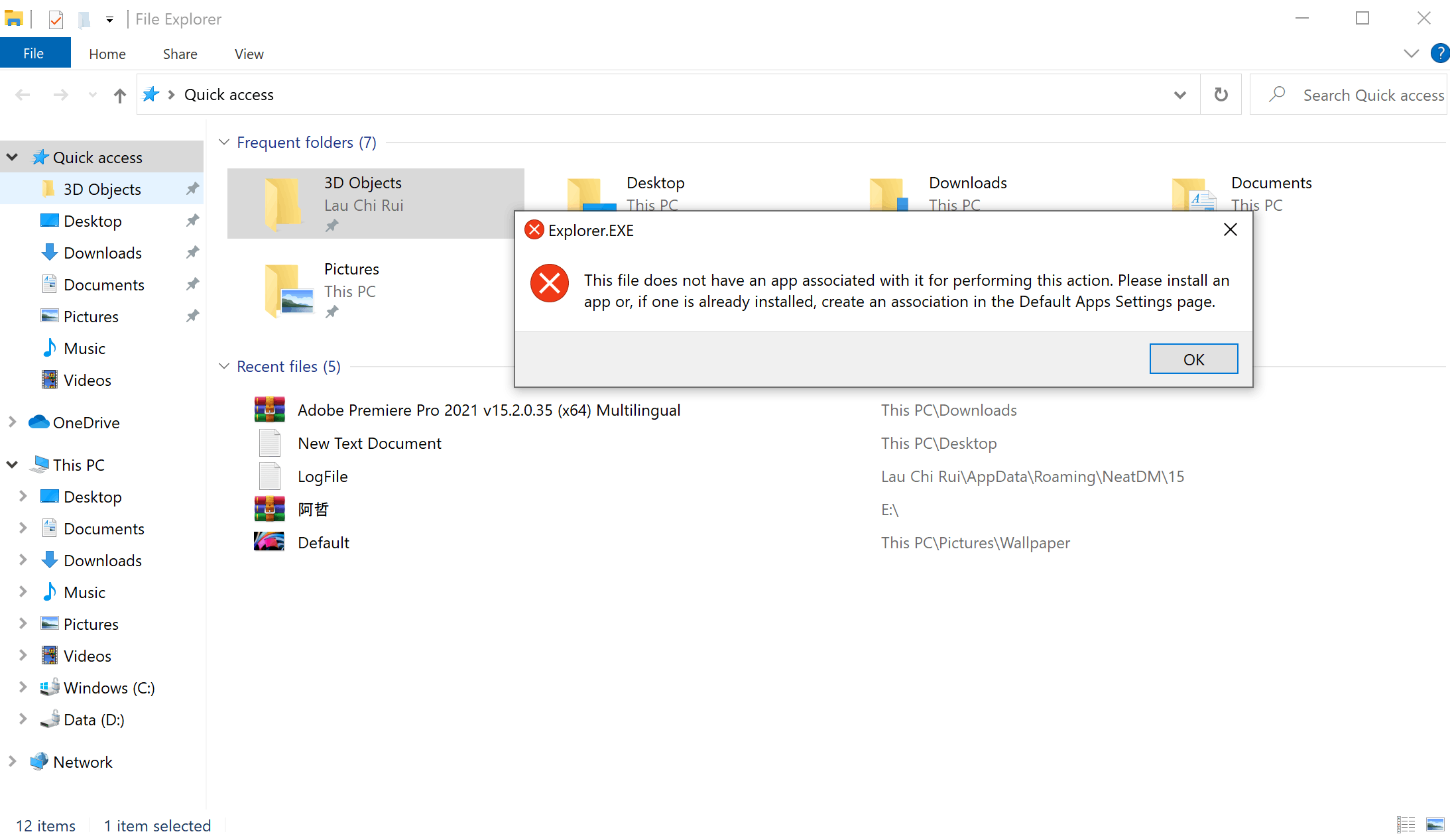Open the Help question mark icon

tap(1439, 53)
